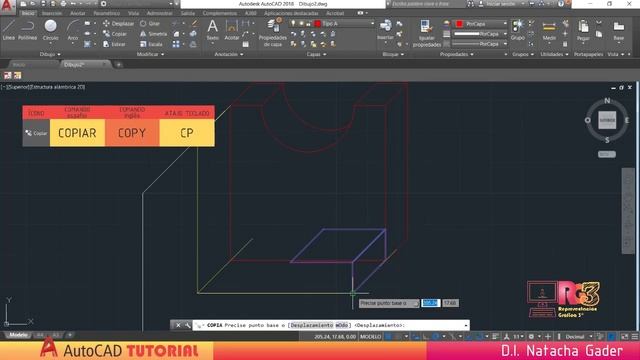Switch to the Insertar ribbon tab
This screenshot has width=640, height=360.
pyautogui.click(x=52, y=13)
